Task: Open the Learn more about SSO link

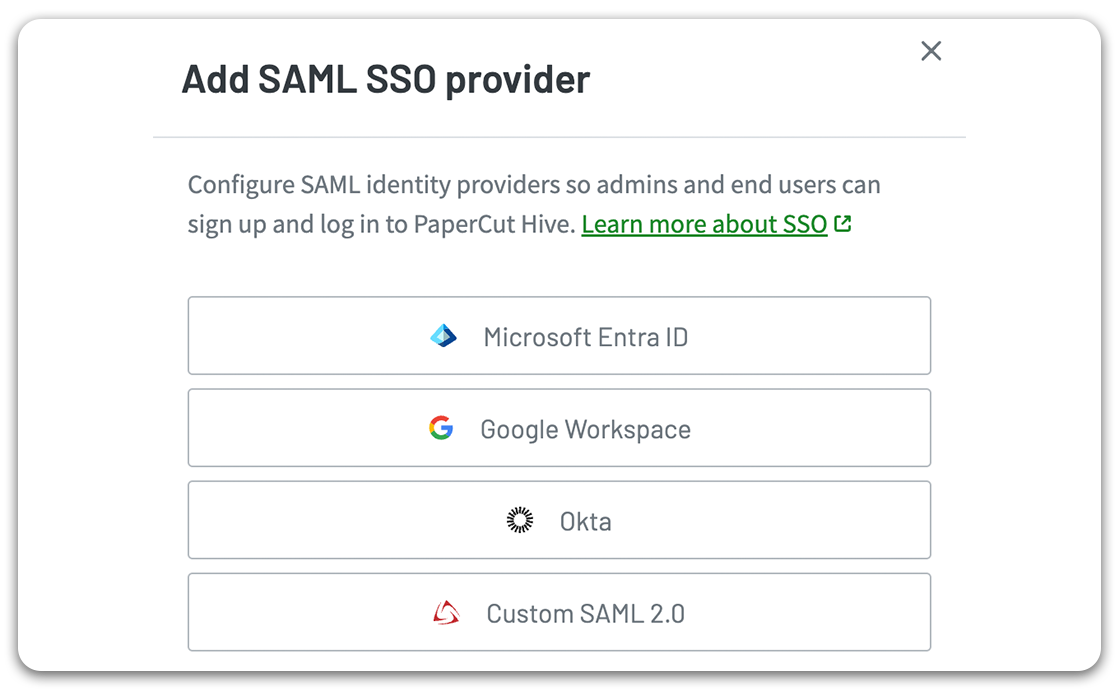Action: click(x=704, y=225)
